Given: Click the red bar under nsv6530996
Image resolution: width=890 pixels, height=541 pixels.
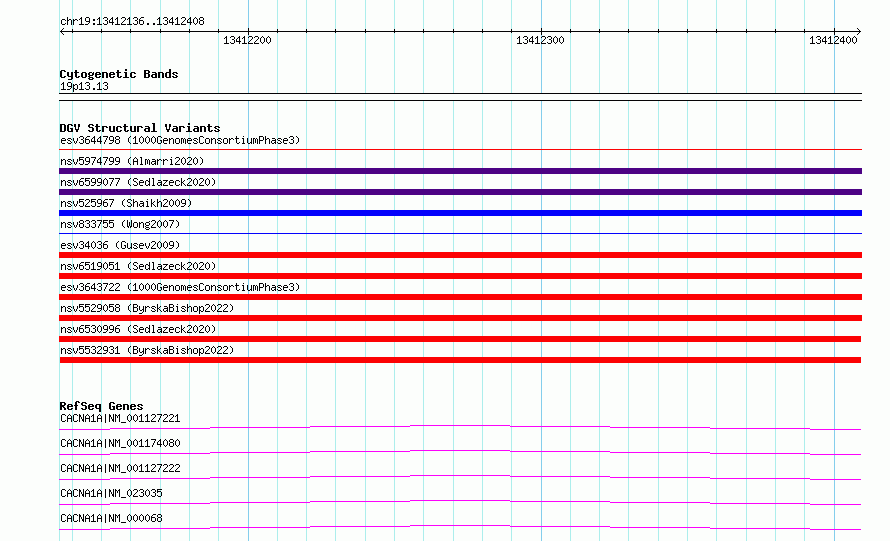Looking at the screenshot, I should tap(460, 339).
